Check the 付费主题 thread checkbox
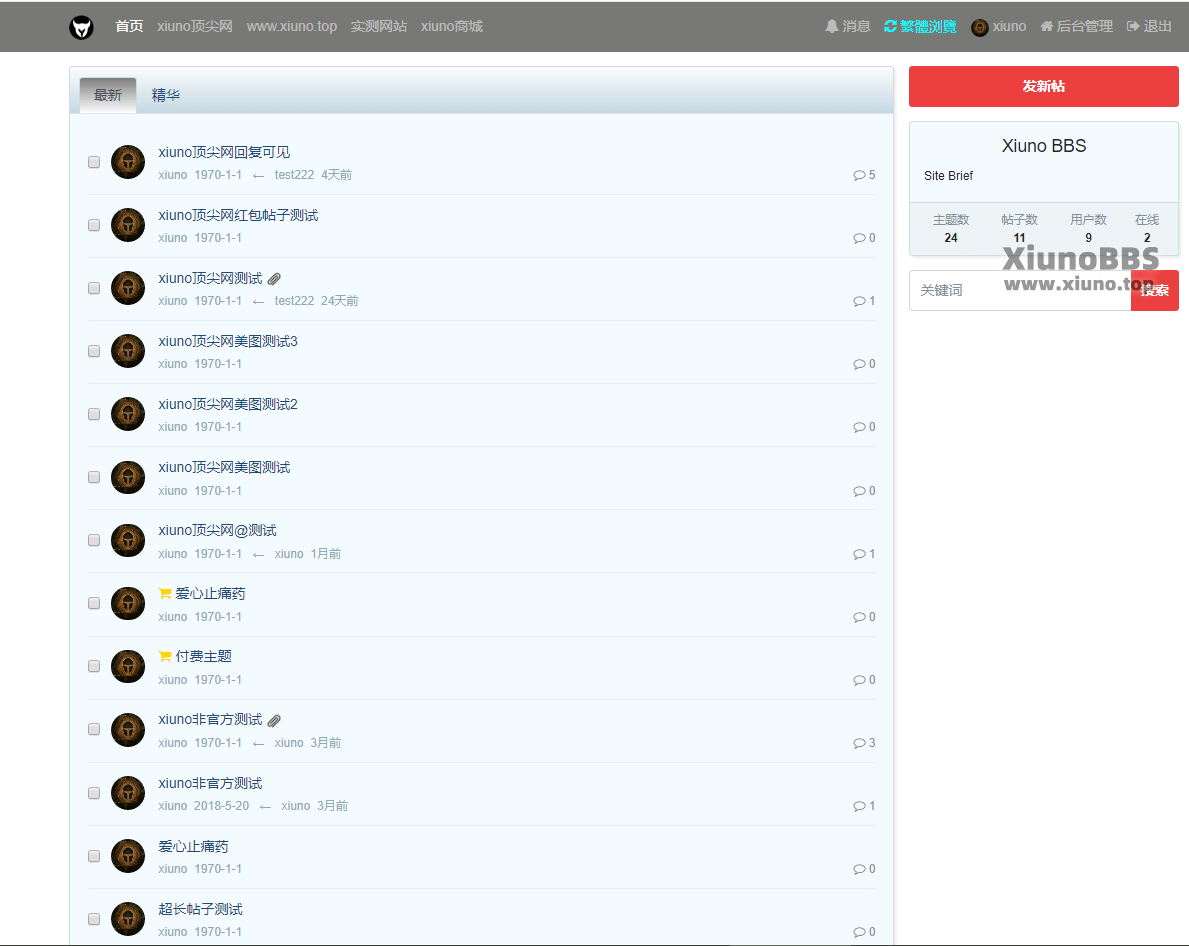Screen dimensions: 1189x946 [x=94, y=666]
